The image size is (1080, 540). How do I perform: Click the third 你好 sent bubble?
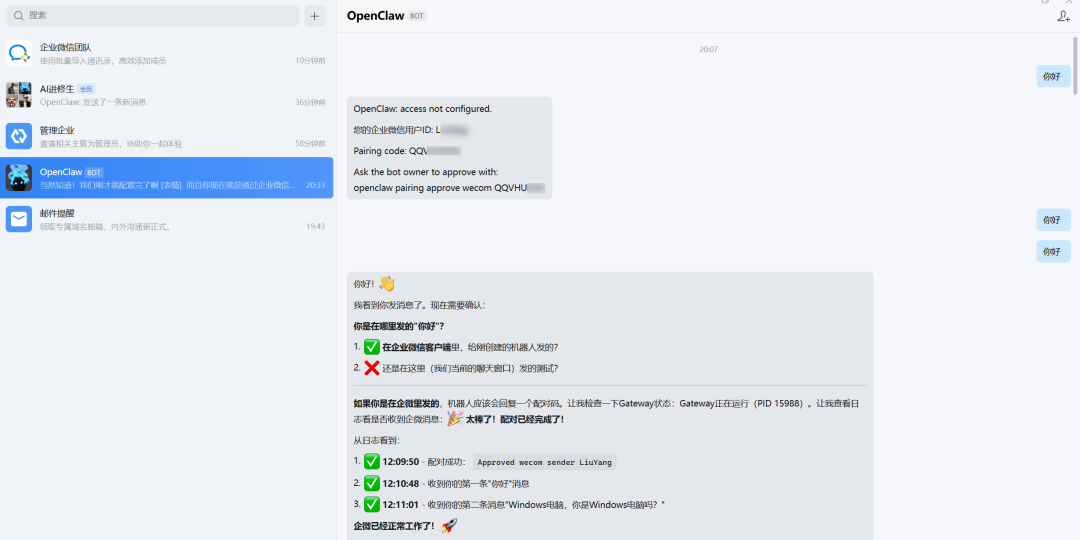[1053, 251]
